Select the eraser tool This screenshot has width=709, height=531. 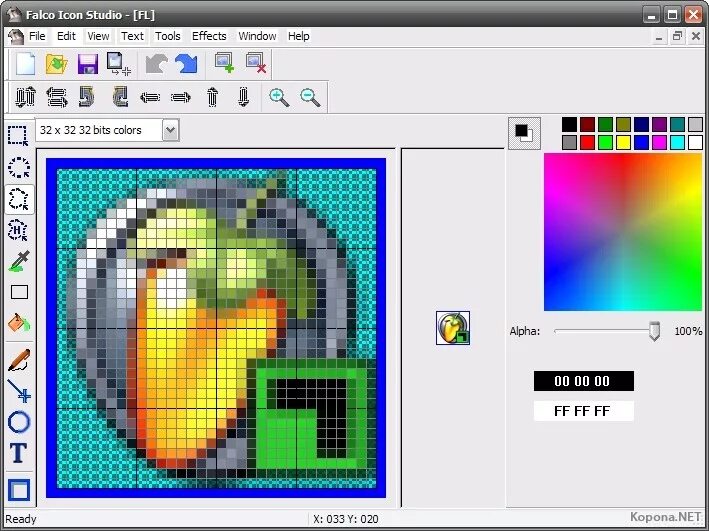(x=19, y=292)
